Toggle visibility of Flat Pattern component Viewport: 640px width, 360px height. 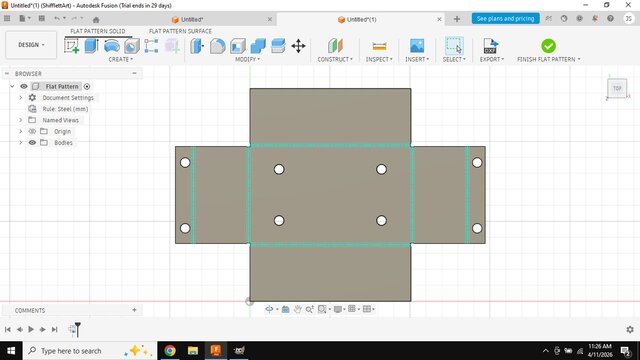(x=24, y=86)
